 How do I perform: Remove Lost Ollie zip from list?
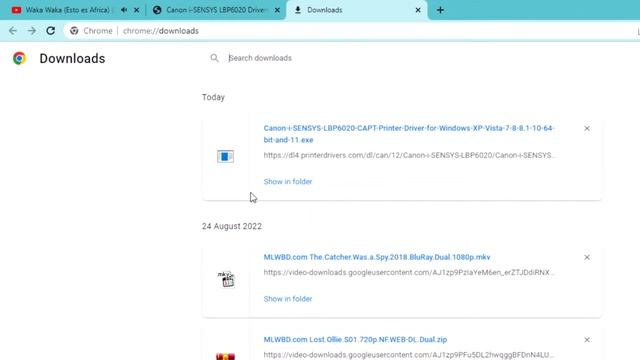[x=587, y=340]
